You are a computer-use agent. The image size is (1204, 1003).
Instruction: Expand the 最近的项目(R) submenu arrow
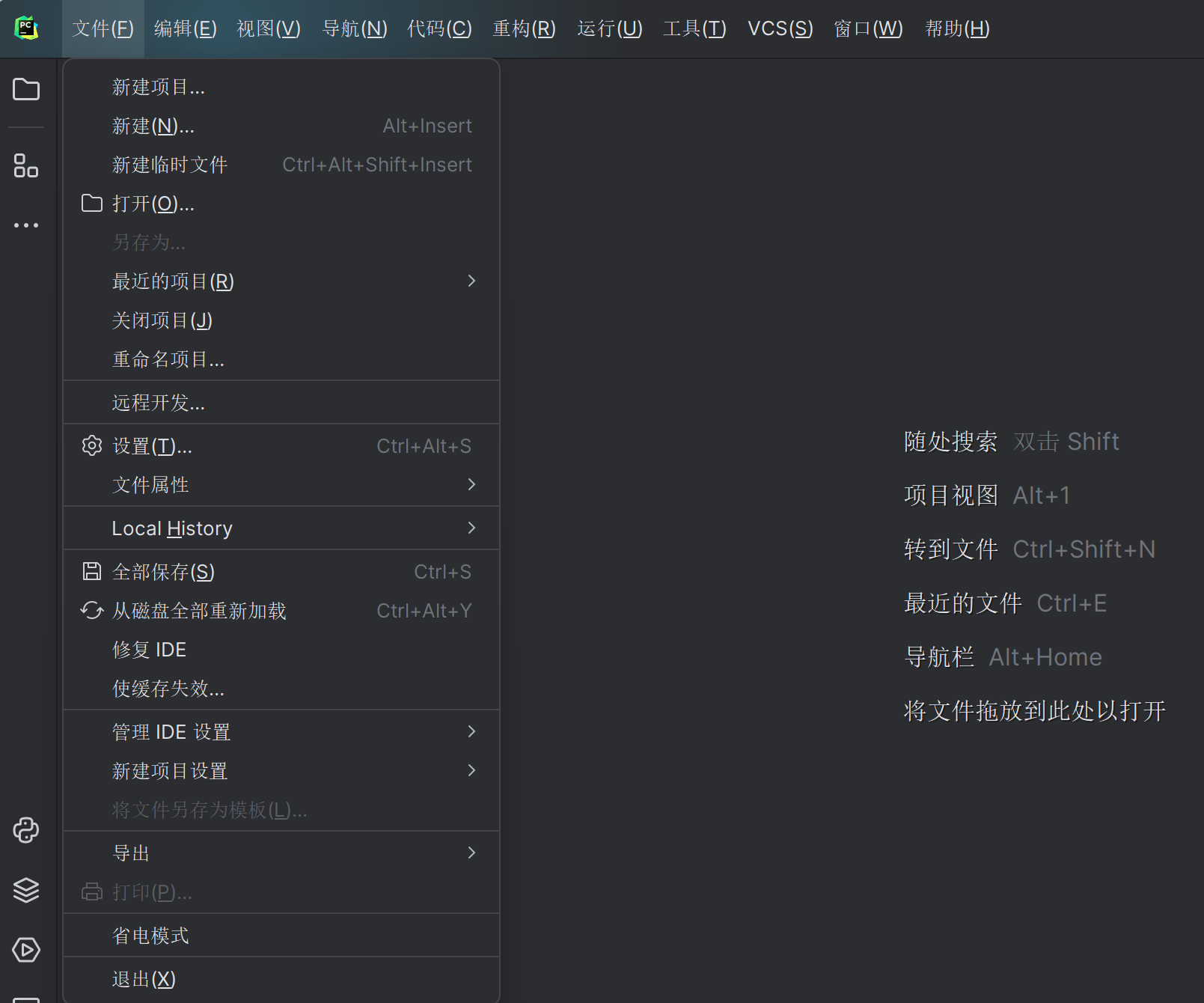[471, 281]
